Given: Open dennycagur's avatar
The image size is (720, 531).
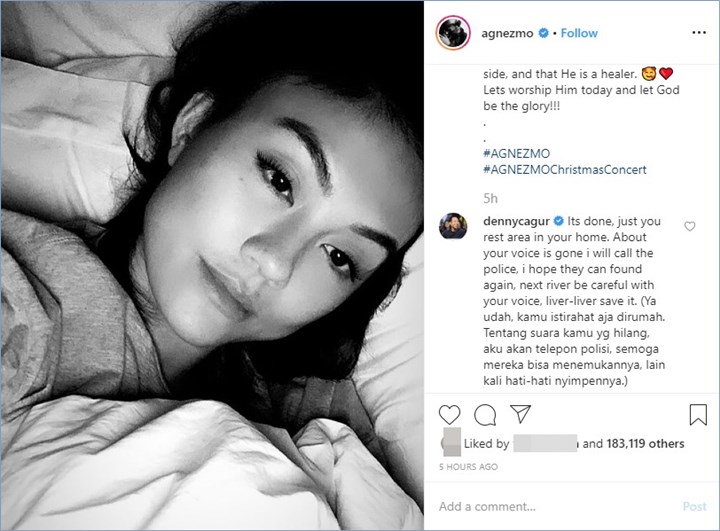Looking at the screenshot, I should click(x=453, y=226).
